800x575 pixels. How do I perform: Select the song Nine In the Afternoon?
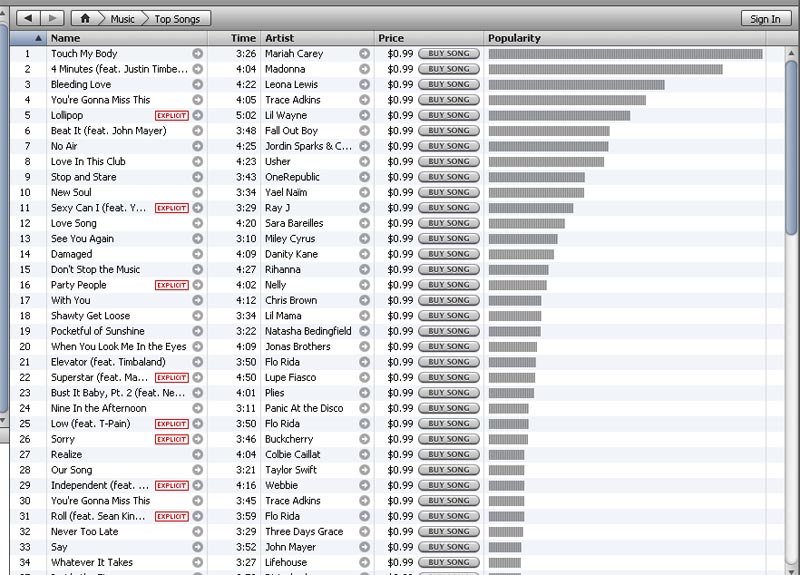pos(98,408)
